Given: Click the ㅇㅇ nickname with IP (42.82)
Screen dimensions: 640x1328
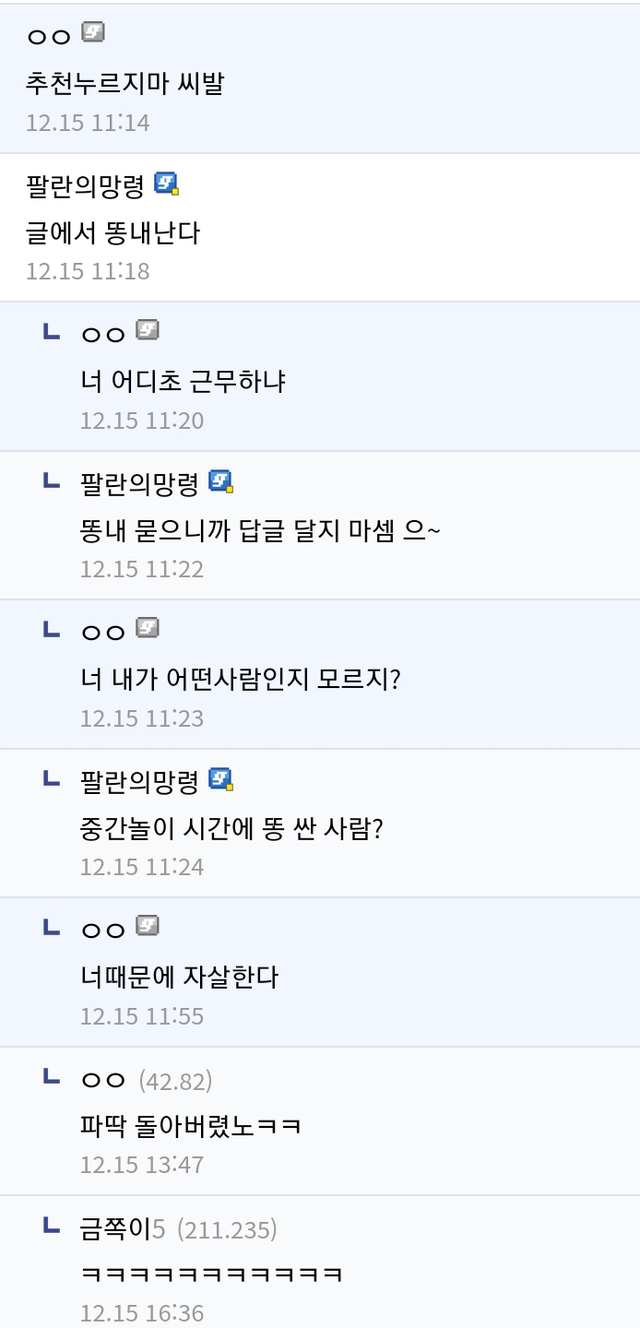Looking at the screenshot, I should (x=103, y=1079).
